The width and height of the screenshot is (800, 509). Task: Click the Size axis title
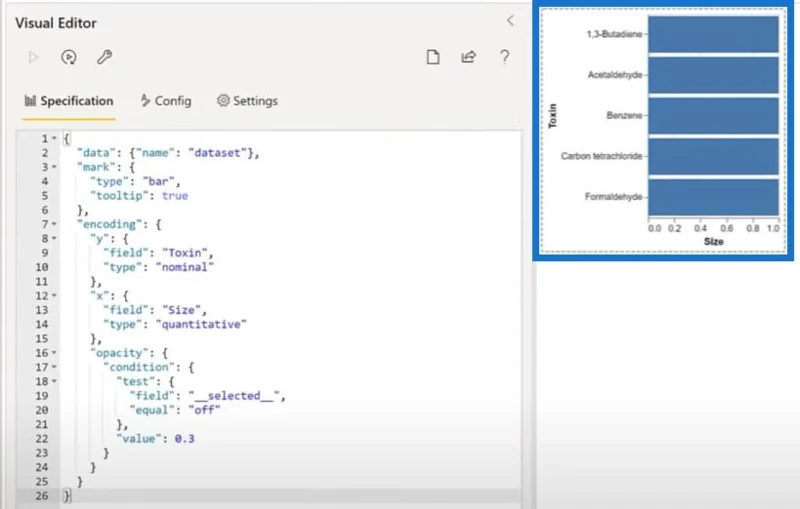(x=713, y=242)
